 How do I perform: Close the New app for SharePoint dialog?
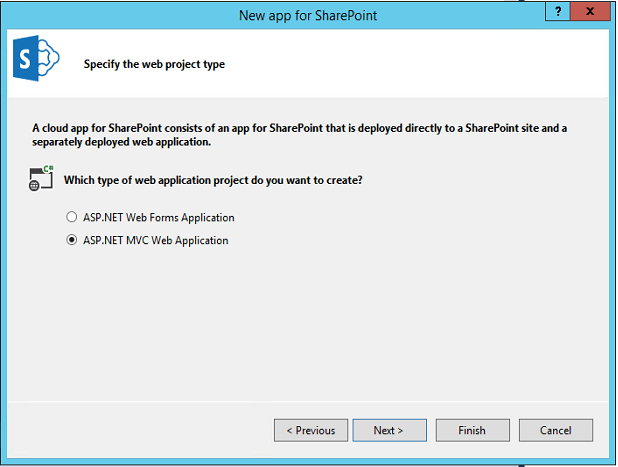590,11
